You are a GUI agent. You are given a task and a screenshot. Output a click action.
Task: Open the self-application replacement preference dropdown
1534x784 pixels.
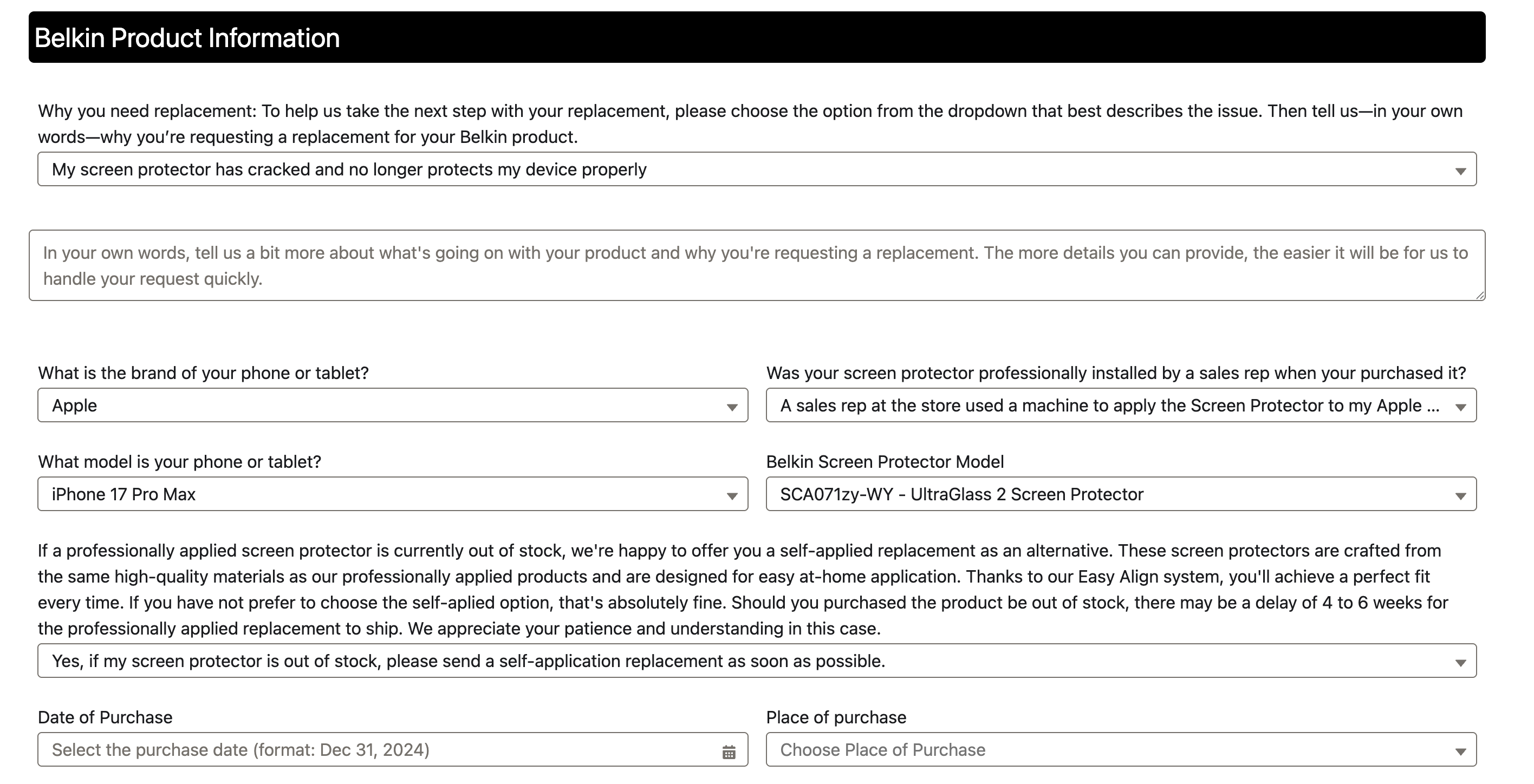(x=757, y=661)
